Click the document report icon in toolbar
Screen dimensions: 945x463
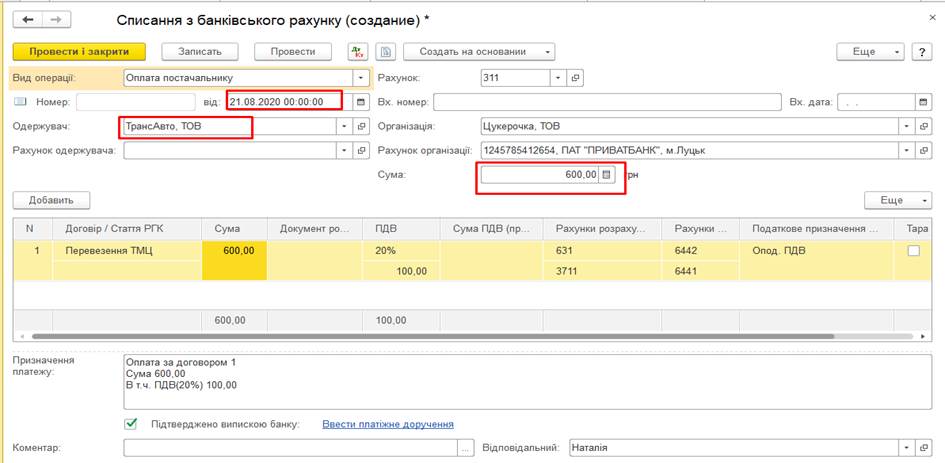pyautogui.click(x=386, y=52)
